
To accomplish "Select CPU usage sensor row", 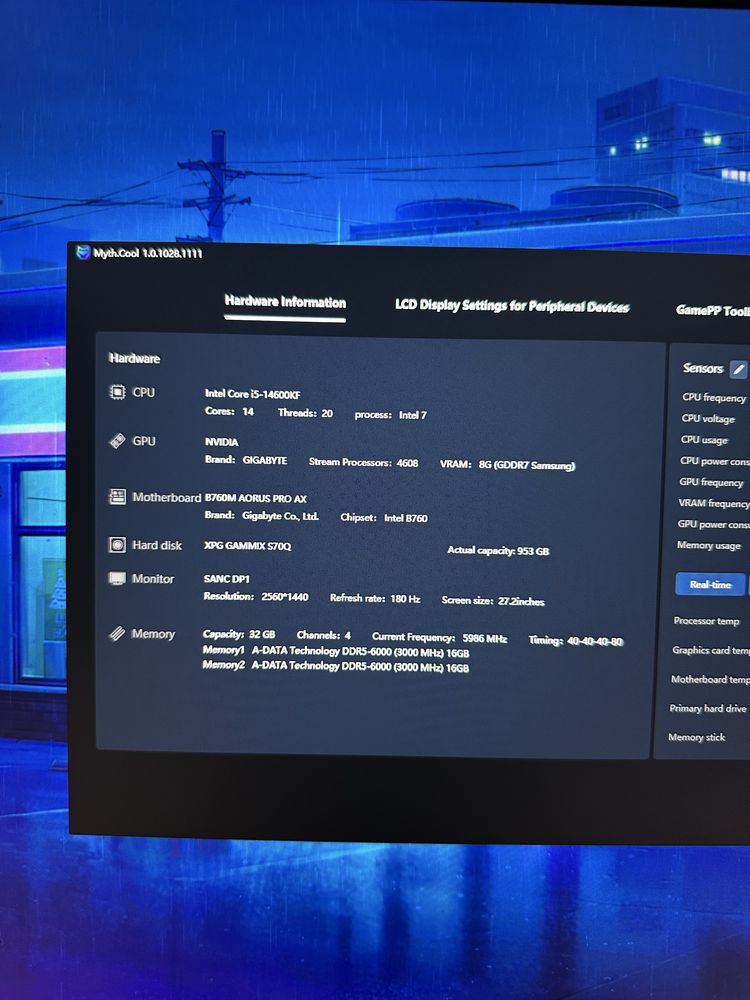I will pos(704,439).
